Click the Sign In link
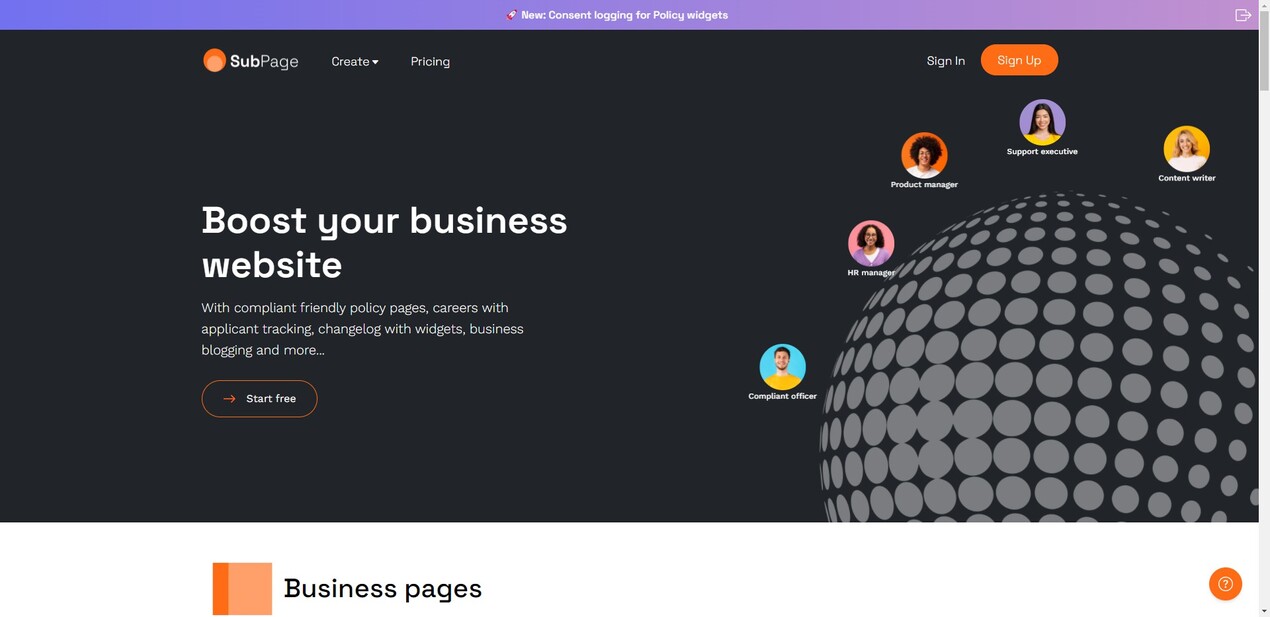The image size is (1270, 617). (x=945, y=60)
